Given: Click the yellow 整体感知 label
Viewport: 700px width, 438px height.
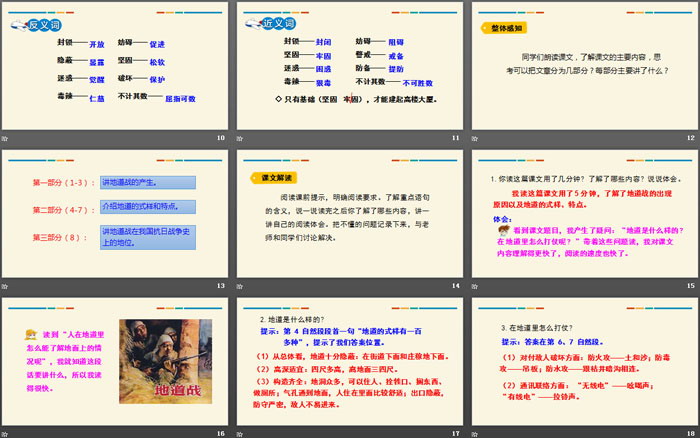Looking at the screenshot, I should [x=504, y=28].
